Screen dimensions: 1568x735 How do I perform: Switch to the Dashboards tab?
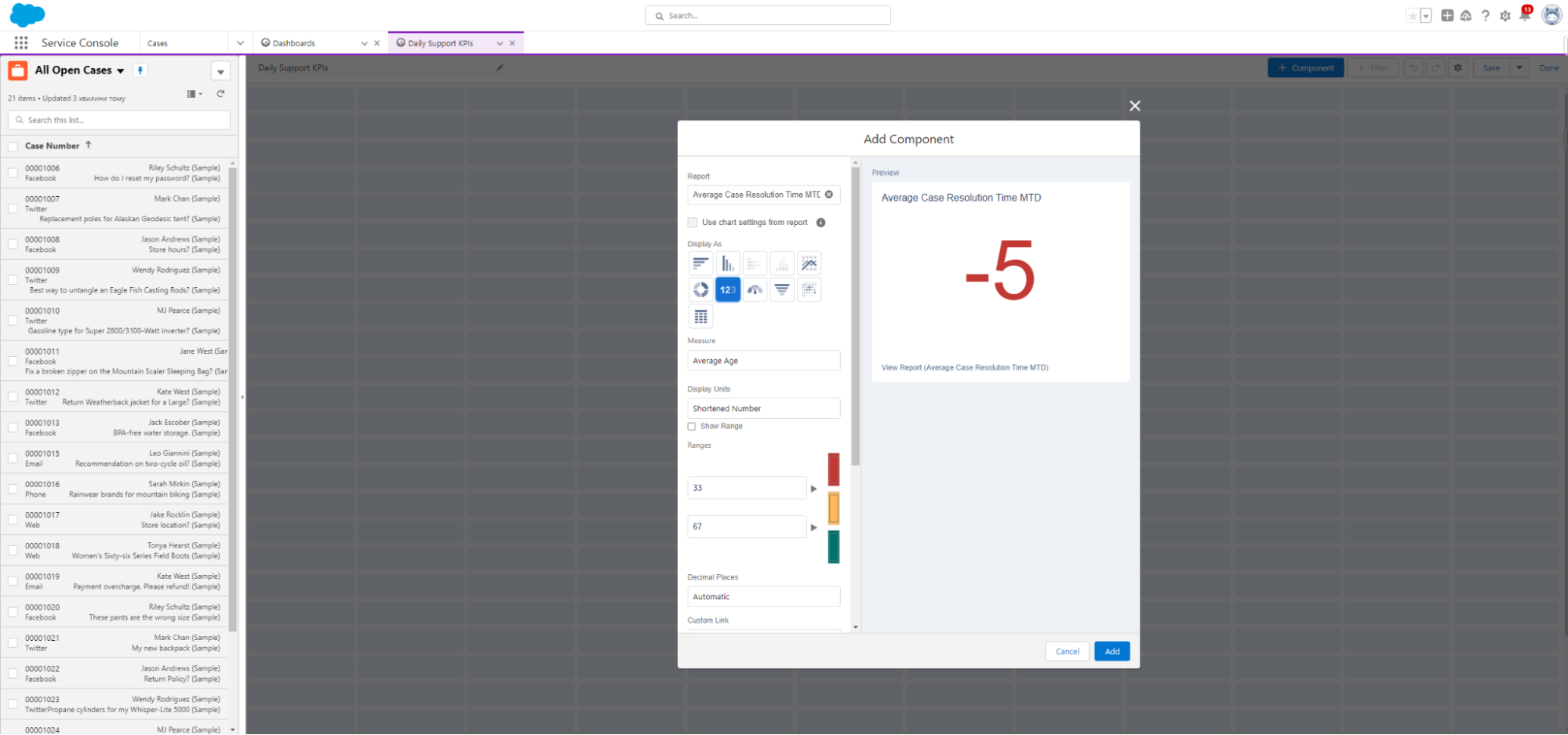(x=294, y=42)
